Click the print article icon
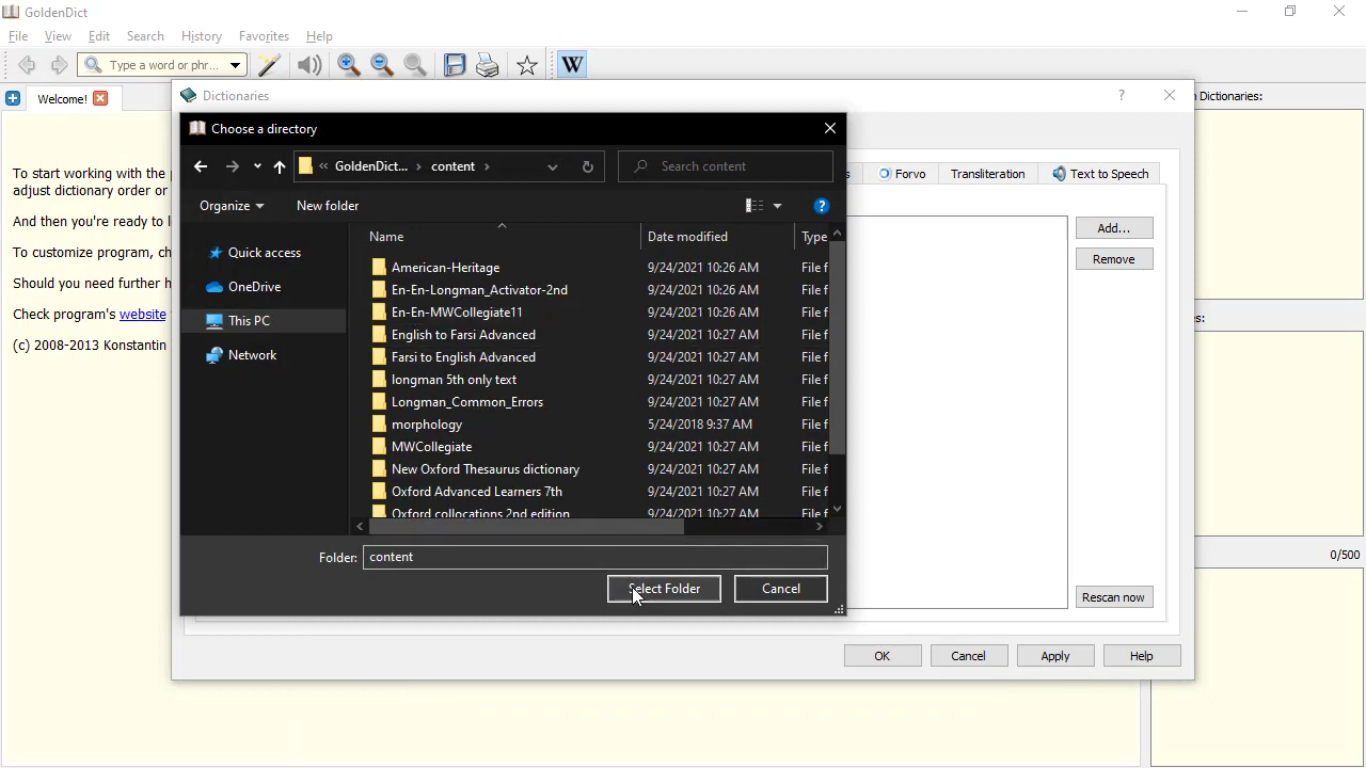1366x768 pixels. [x=488, y=65]
